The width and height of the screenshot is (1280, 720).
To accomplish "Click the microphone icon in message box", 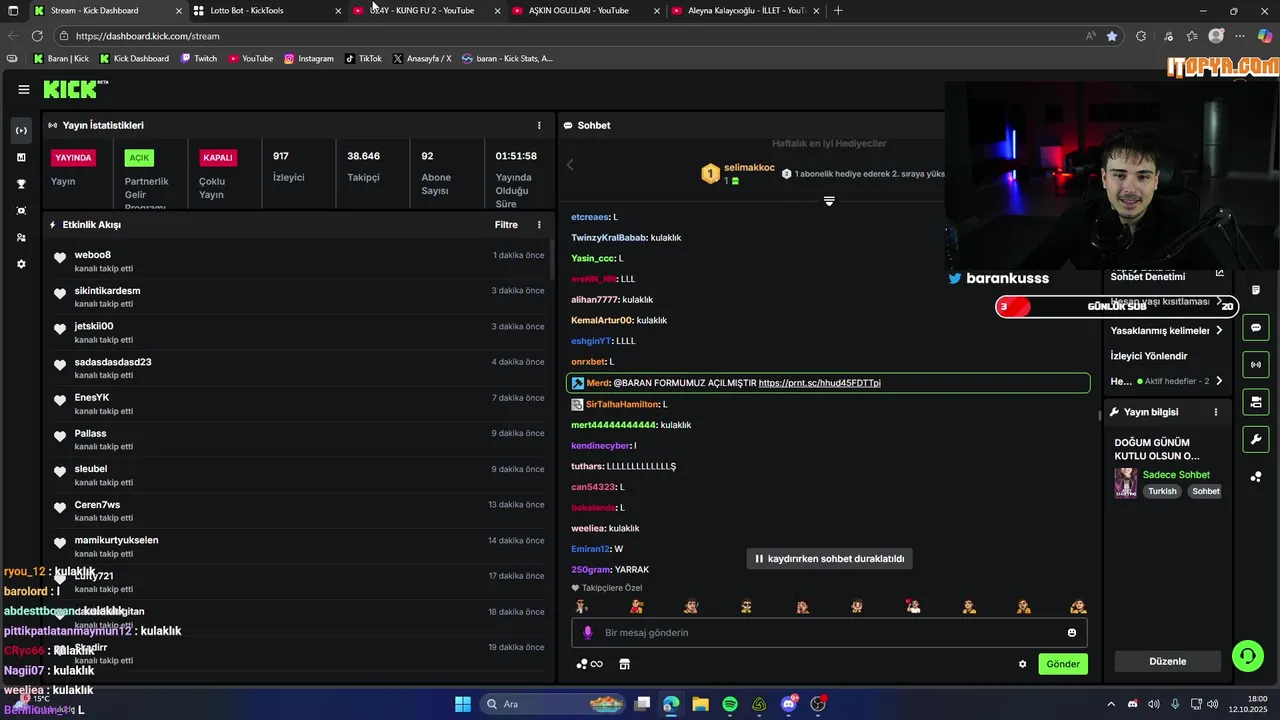I will (x=588, y=632).
